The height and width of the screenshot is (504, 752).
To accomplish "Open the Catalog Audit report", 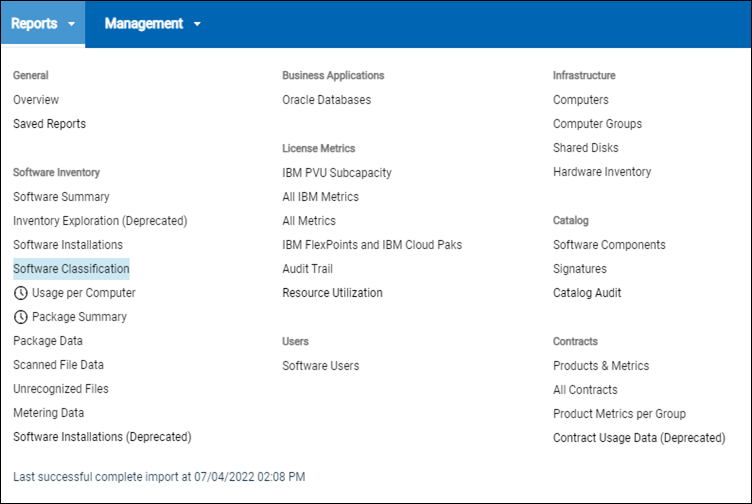I will [587, 293].
